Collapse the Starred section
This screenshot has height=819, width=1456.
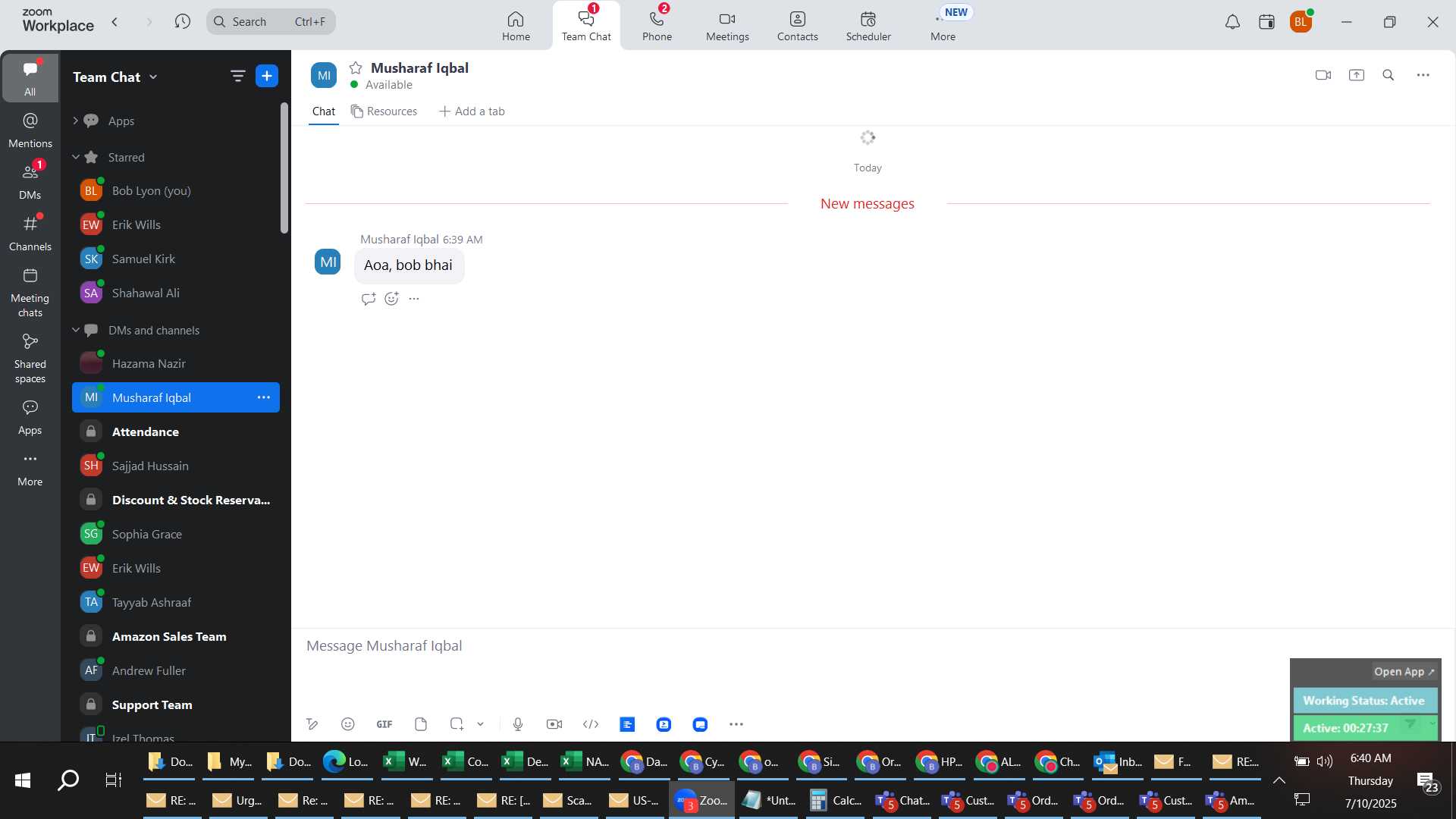click(75, 157)
